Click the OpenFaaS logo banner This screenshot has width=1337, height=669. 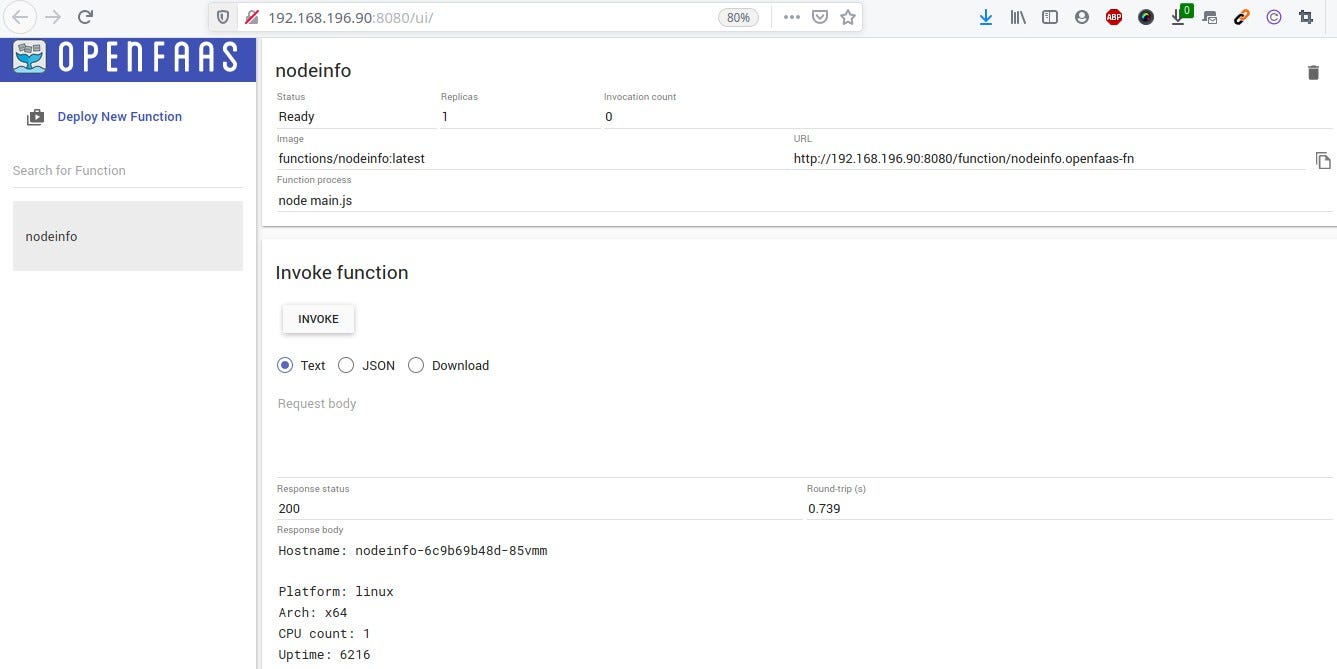[x=128, y=58]
